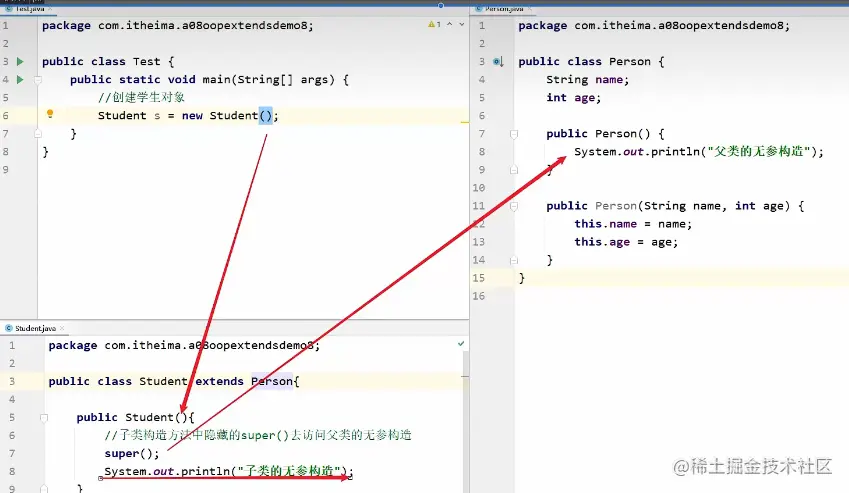Click println "父类的无参构造" string in Person.java
The image size is (849, 493).
[x=759, y=152]
